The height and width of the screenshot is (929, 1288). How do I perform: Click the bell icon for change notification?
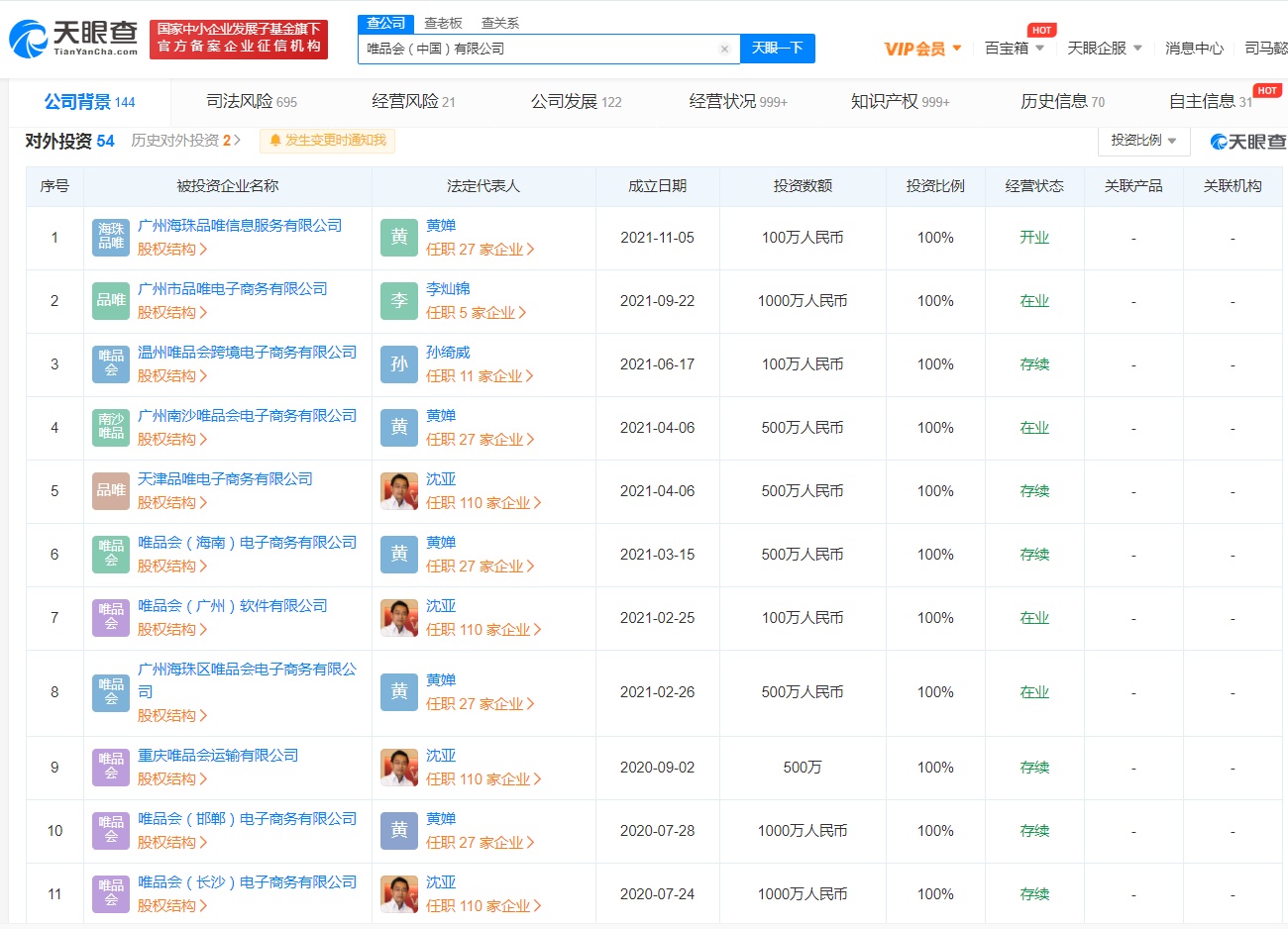tap(275, 141)
